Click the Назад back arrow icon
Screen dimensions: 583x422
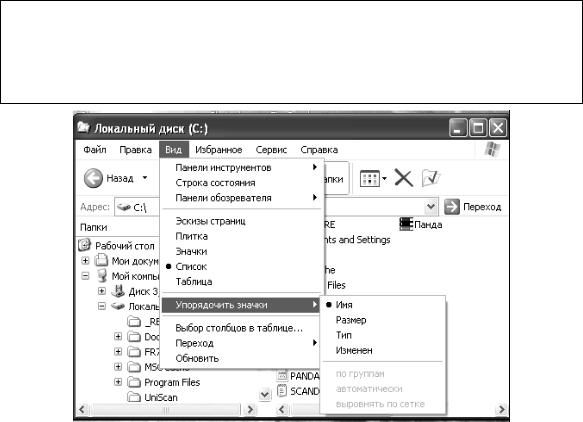93,178
